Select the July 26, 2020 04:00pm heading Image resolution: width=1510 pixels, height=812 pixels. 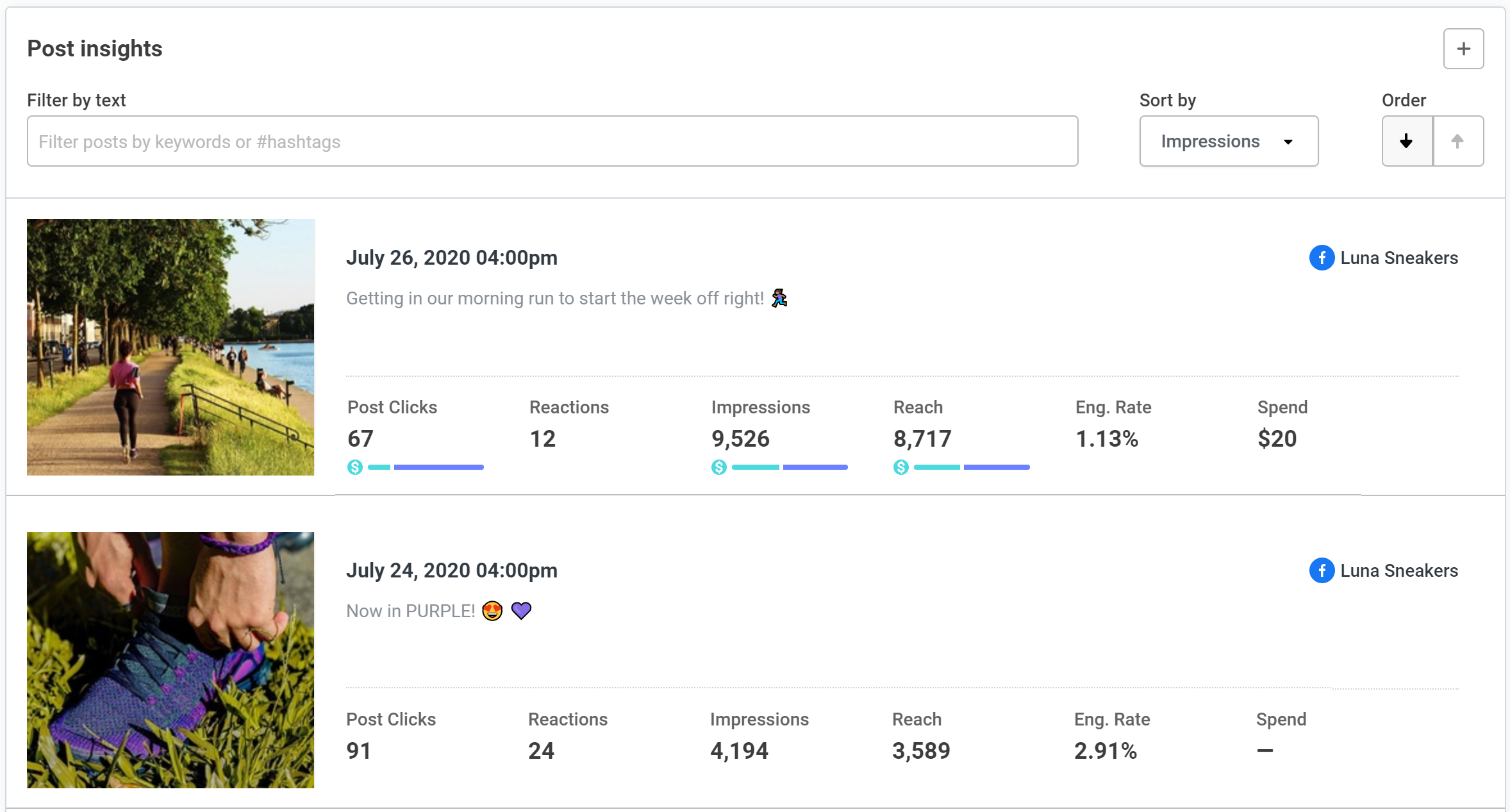tap(452, 258)
